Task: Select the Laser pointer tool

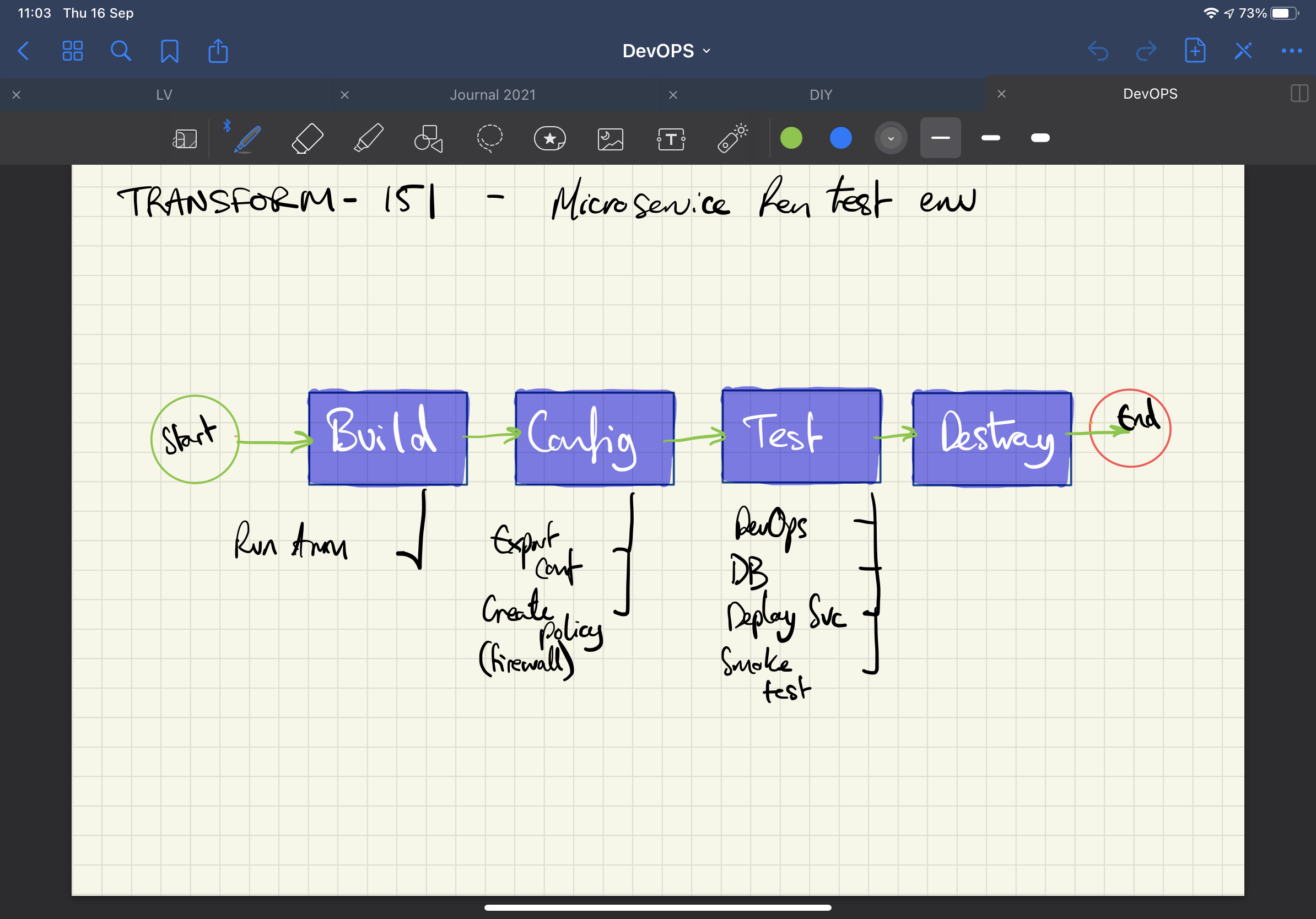Action: click(x=732, y=138)
